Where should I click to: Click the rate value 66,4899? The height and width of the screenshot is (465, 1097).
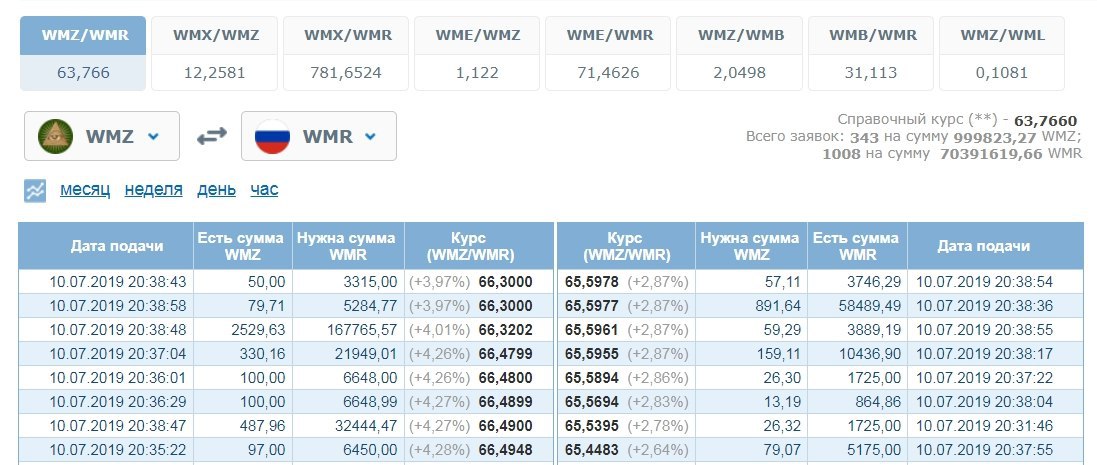tap(505, 402)
